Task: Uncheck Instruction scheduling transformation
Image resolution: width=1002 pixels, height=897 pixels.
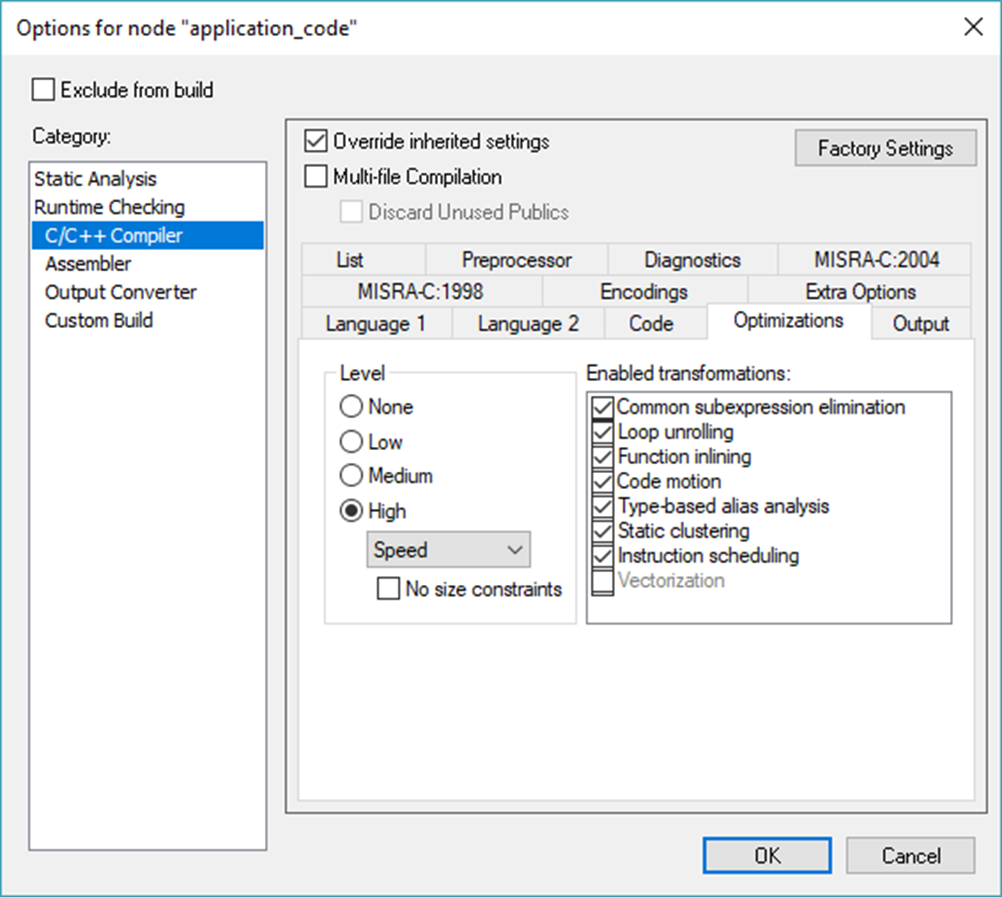Action: coord(602,556)
